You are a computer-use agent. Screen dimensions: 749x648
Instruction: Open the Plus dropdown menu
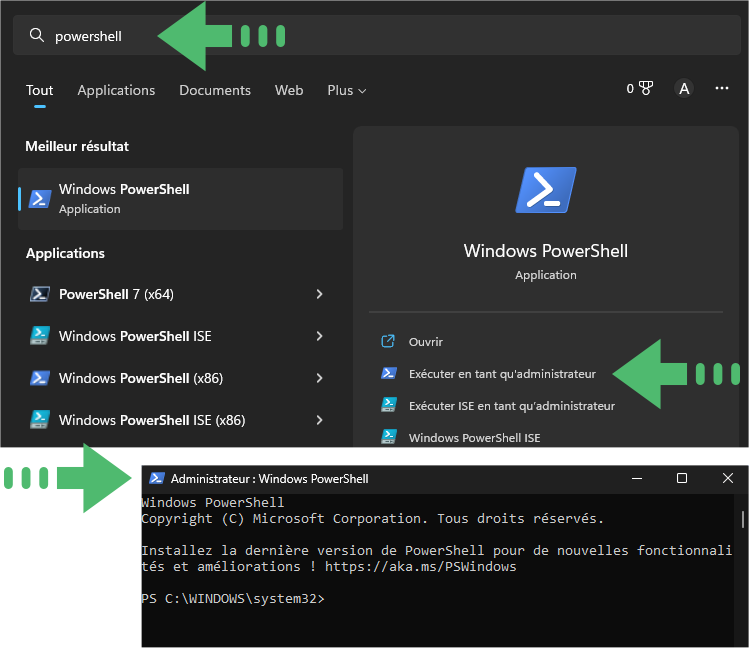347,90
